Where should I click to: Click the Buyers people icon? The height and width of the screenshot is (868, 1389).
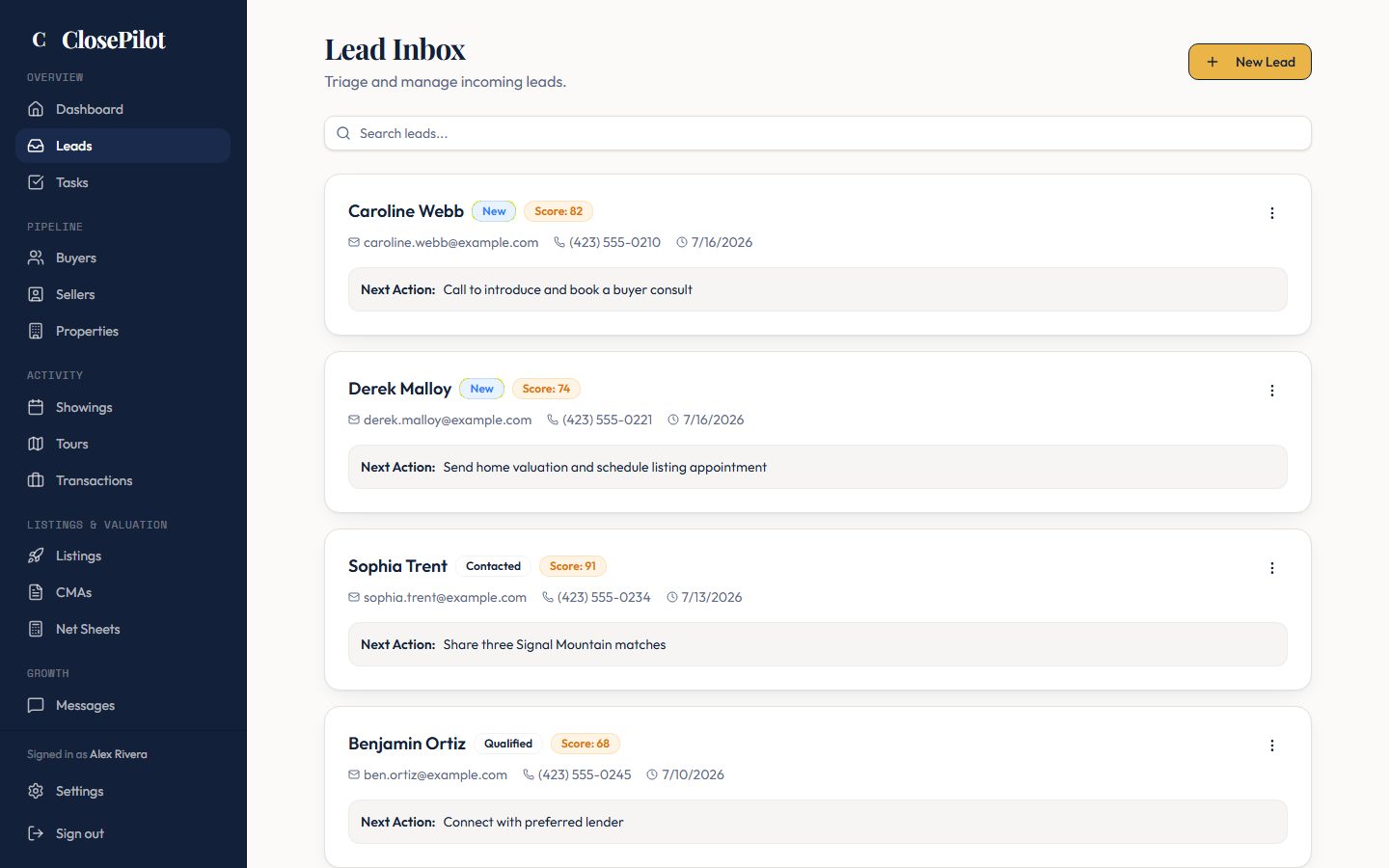(36, 258)
